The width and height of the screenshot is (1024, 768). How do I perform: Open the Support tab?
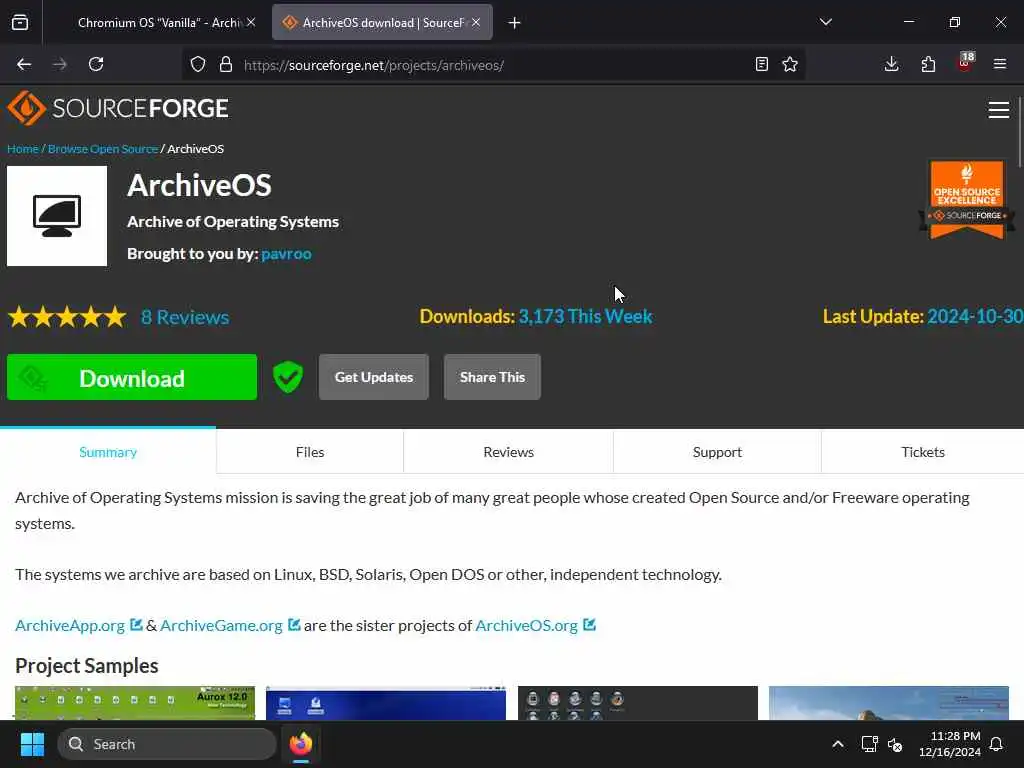pos(717,451)
